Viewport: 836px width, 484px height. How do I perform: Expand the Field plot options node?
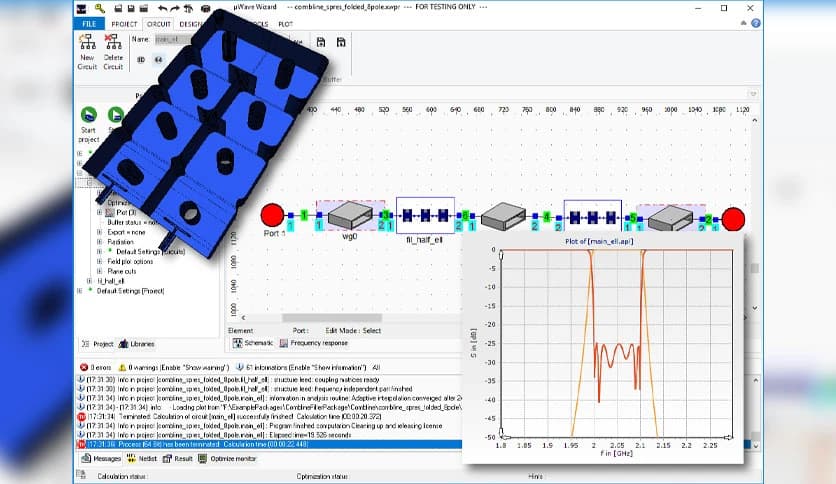click(x=99, y=262)
